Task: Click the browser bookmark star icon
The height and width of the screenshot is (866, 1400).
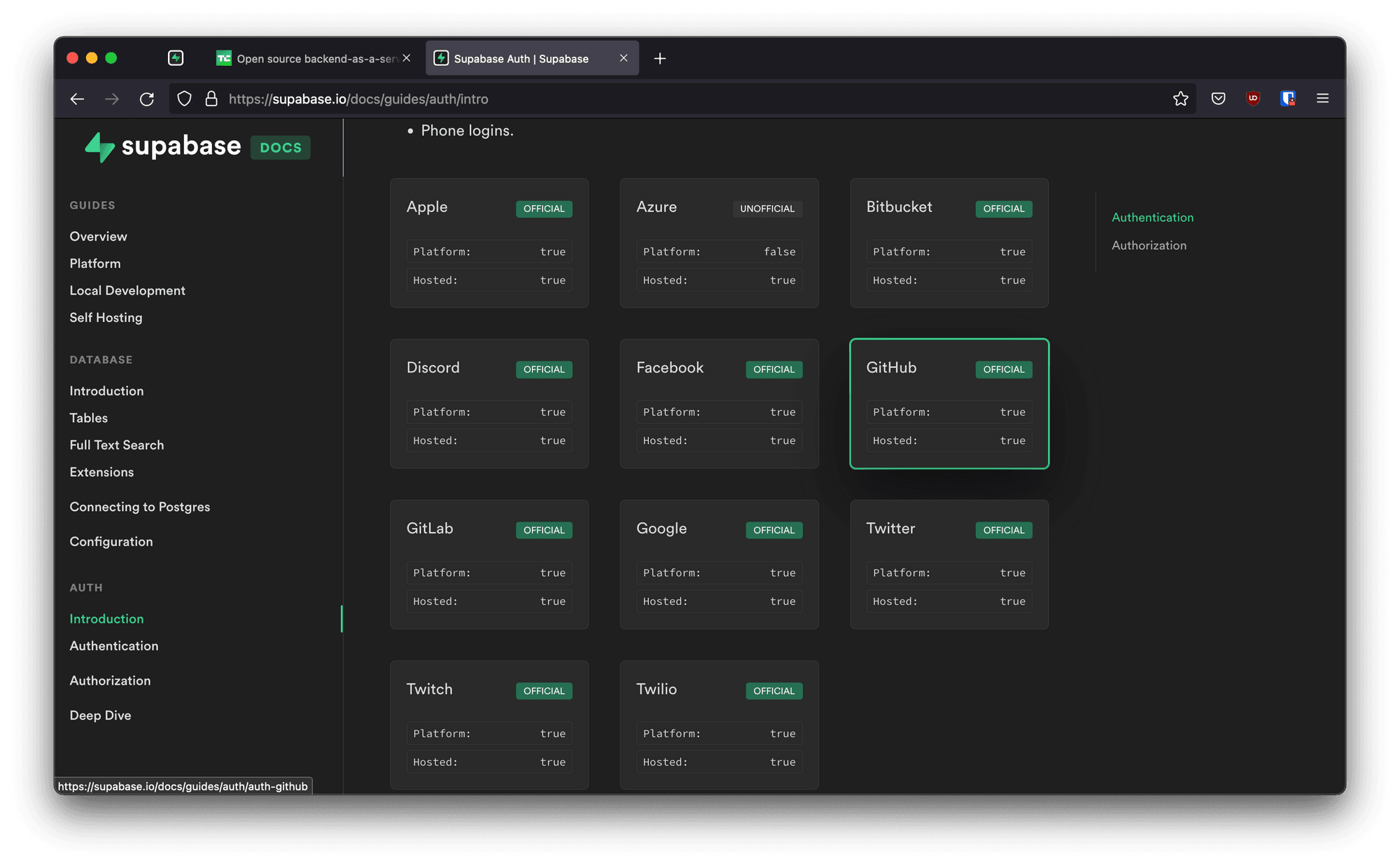Action: (1181, 98)
